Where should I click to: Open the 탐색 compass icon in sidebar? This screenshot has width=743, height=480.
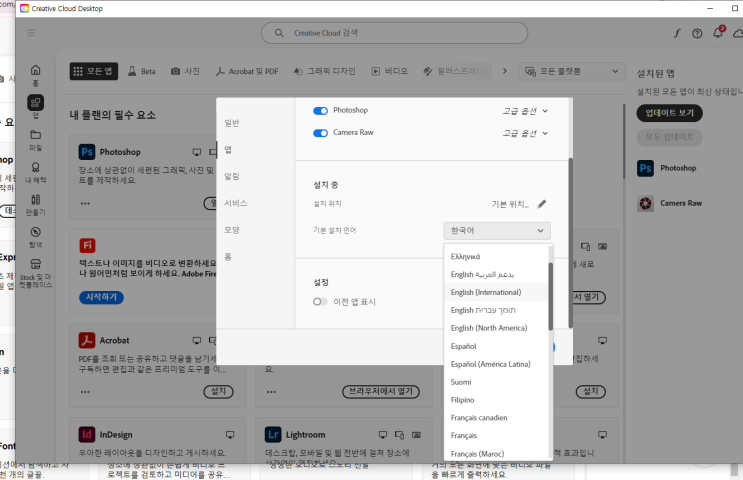tap(36, 232)
